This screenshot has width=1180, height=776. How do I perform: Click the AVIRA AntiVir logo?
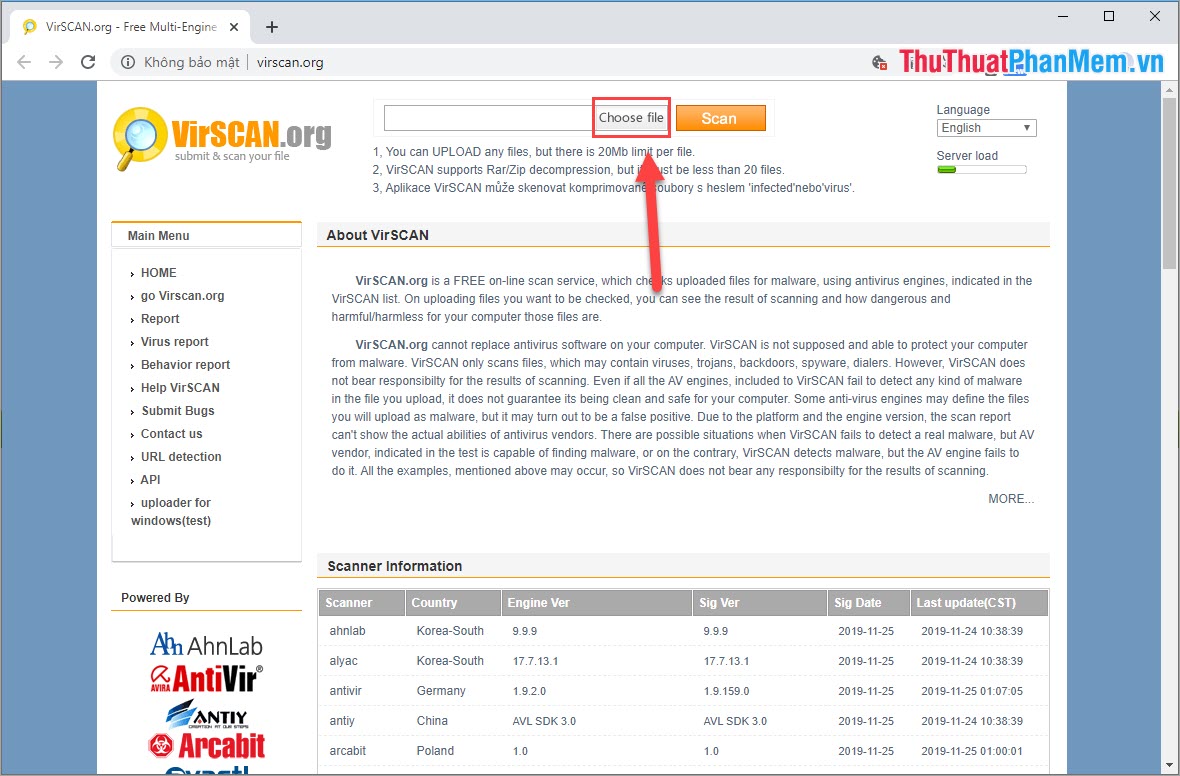206,678
